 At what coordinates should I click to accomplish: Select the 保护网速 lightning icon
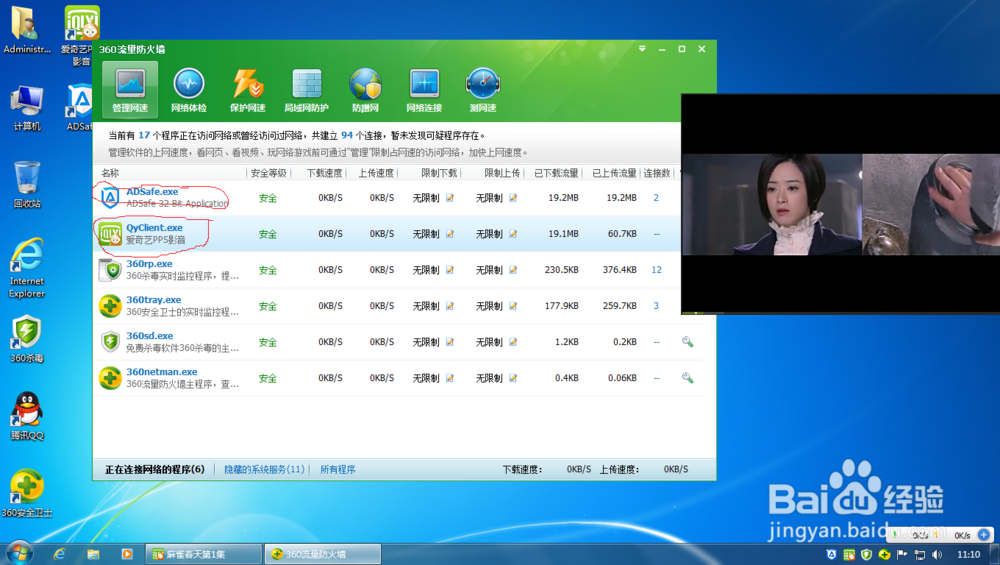[247, 89]
